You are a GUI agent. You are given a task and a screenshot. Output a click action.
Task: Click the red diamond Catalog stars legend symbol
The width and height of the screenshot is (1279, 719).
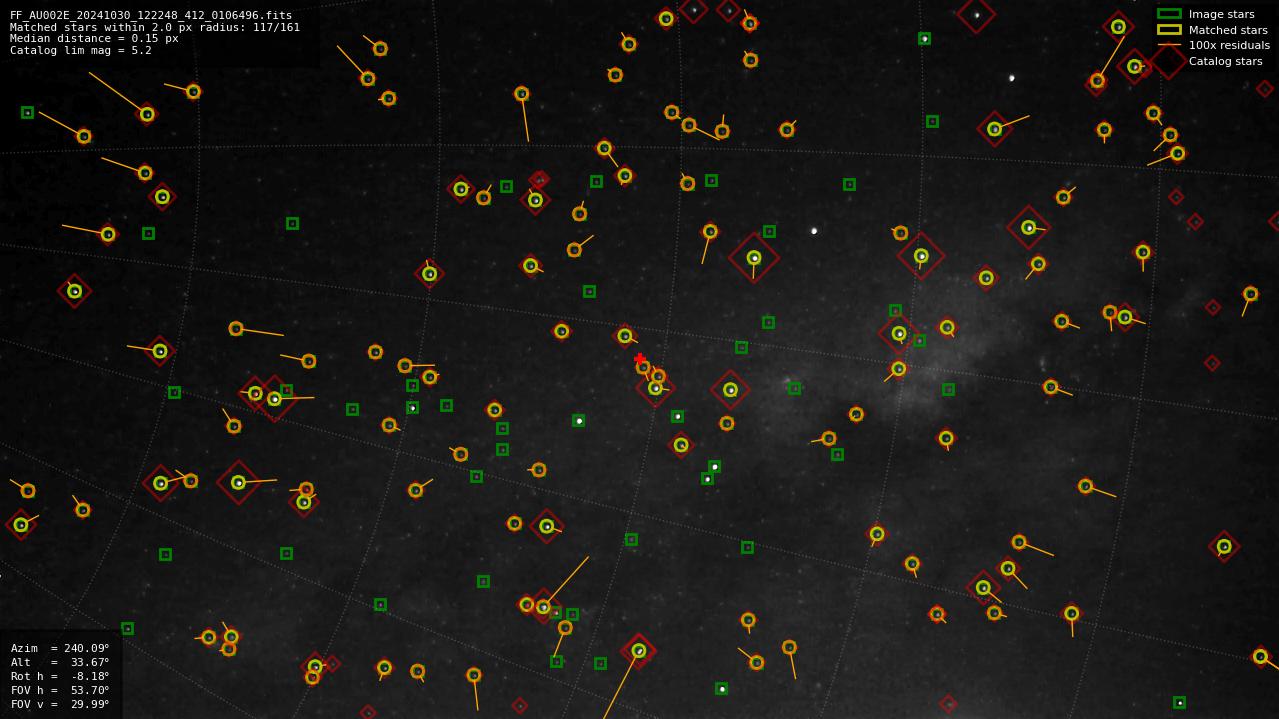[x=1167, y=61]
